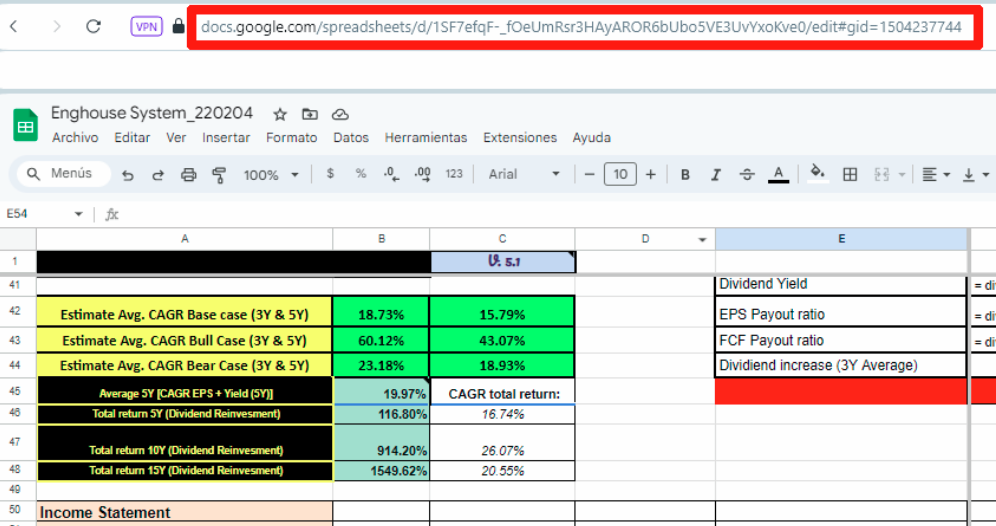Screen dimensions: 996x526
Task: Select the Income Statement cell
Action: 185,513
